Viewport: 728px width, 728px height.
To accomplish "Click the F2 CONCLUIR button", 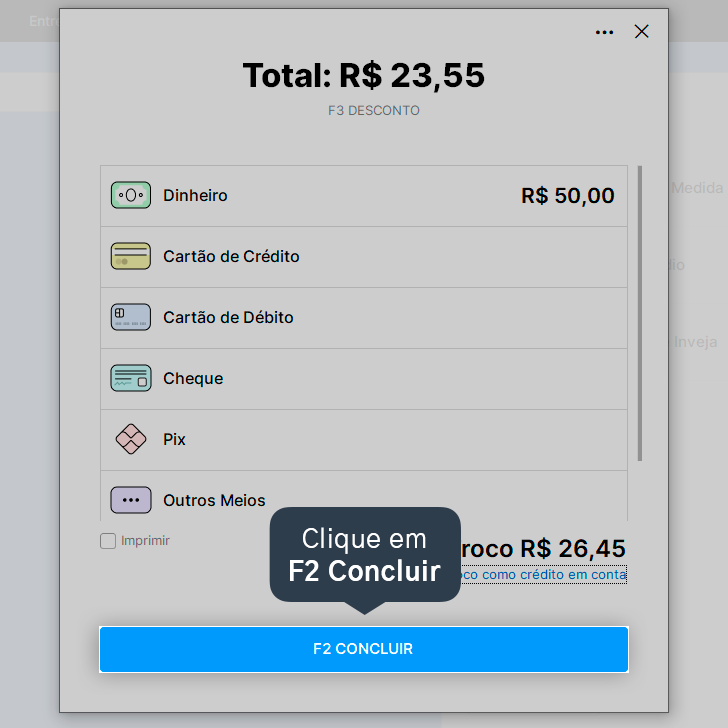I will 364,649.
